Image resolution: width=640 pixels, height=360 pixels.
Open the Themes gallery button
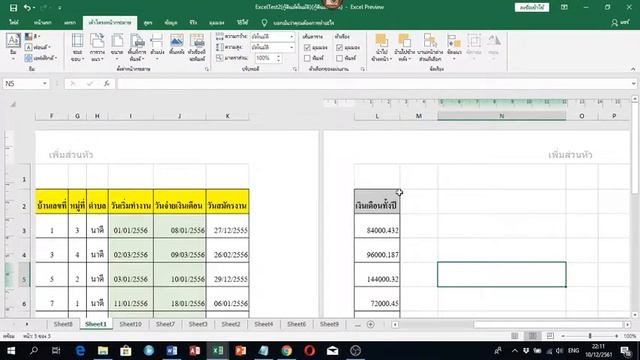[13, 46]
